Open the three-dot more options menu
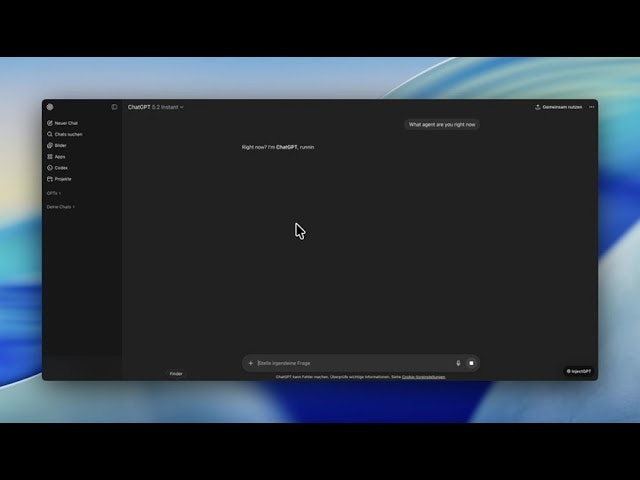Image resolution: width=640 pixels, height=480 pixels. (x=591, y=107)
